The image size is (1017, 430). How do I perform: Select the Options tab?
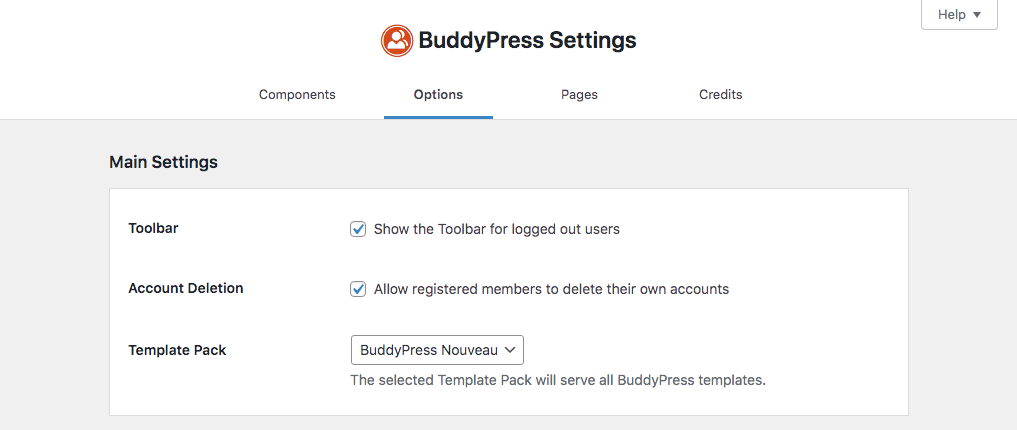pyautogui.click(x=438, y=95)
